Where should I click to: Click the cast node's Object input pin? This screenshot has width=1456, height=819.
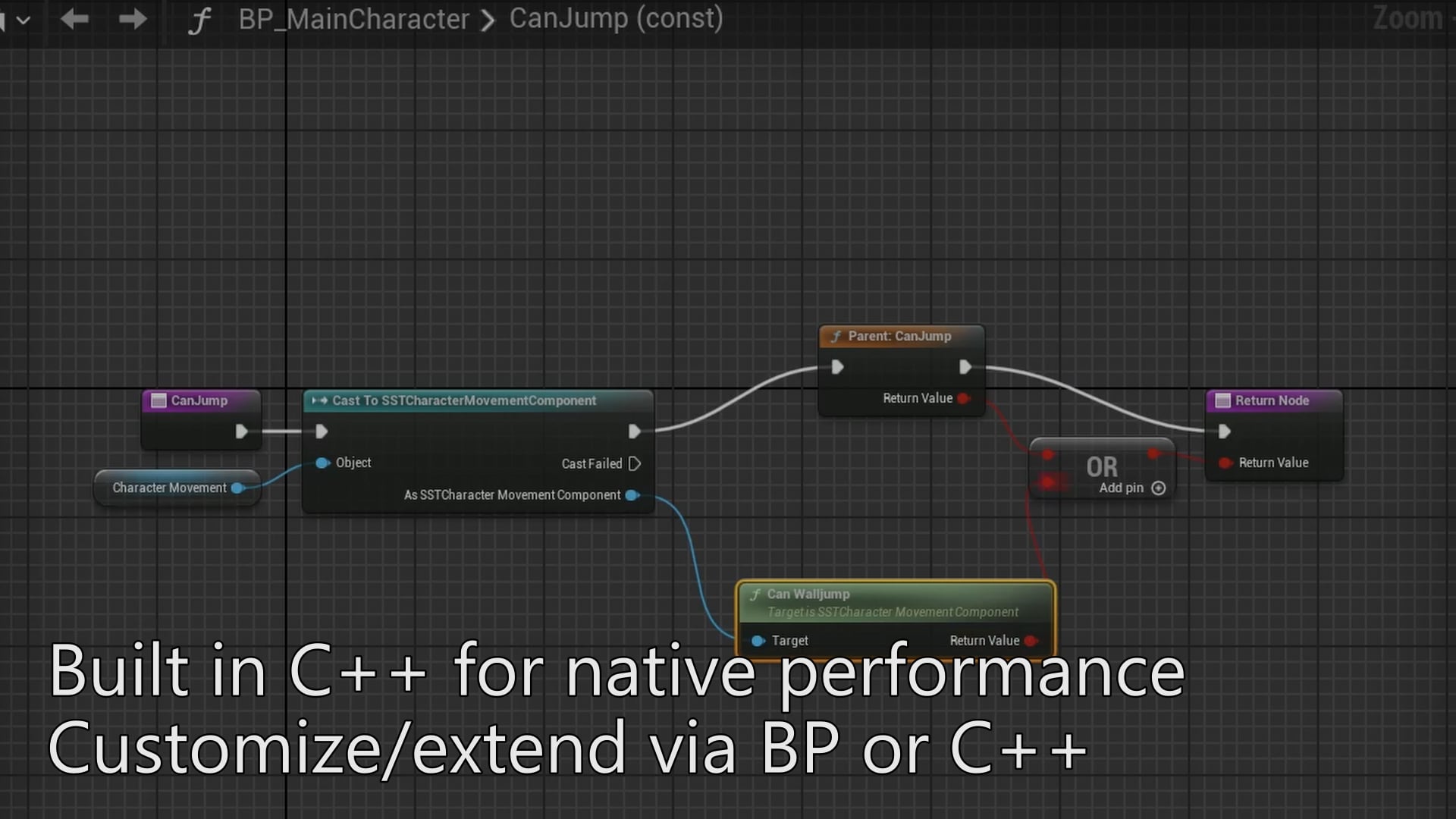[322, 463]
